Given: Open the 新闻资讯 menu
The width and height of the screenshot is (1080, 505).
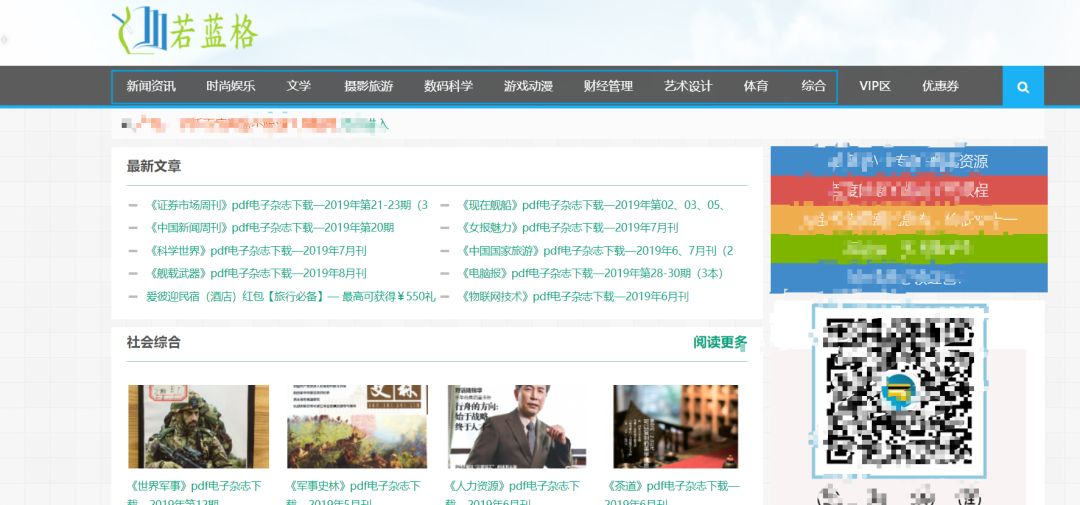Looking at the screenshot, I should coord(151,86).
